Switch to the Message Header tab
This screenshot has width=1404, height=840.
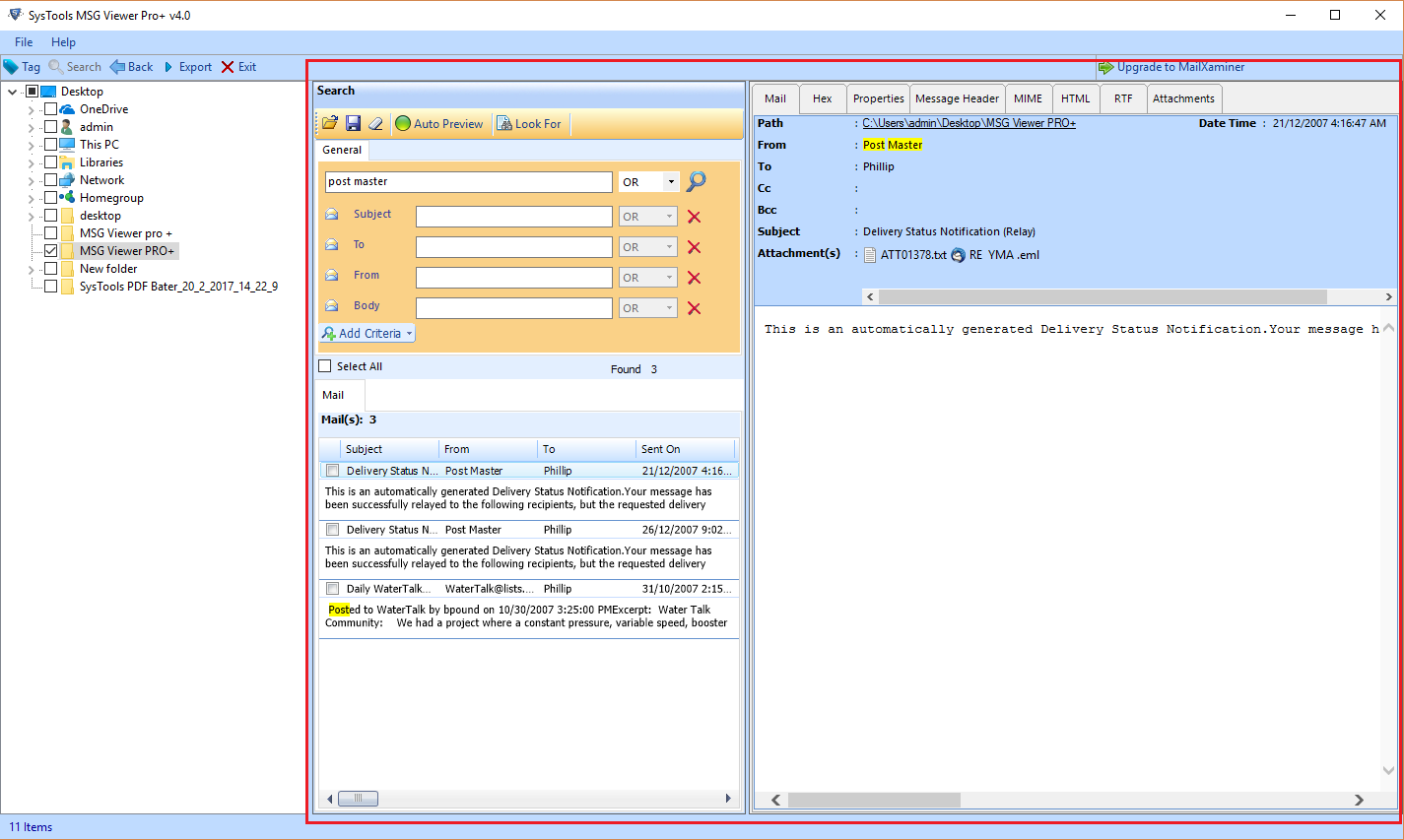[x=957, y=98]
